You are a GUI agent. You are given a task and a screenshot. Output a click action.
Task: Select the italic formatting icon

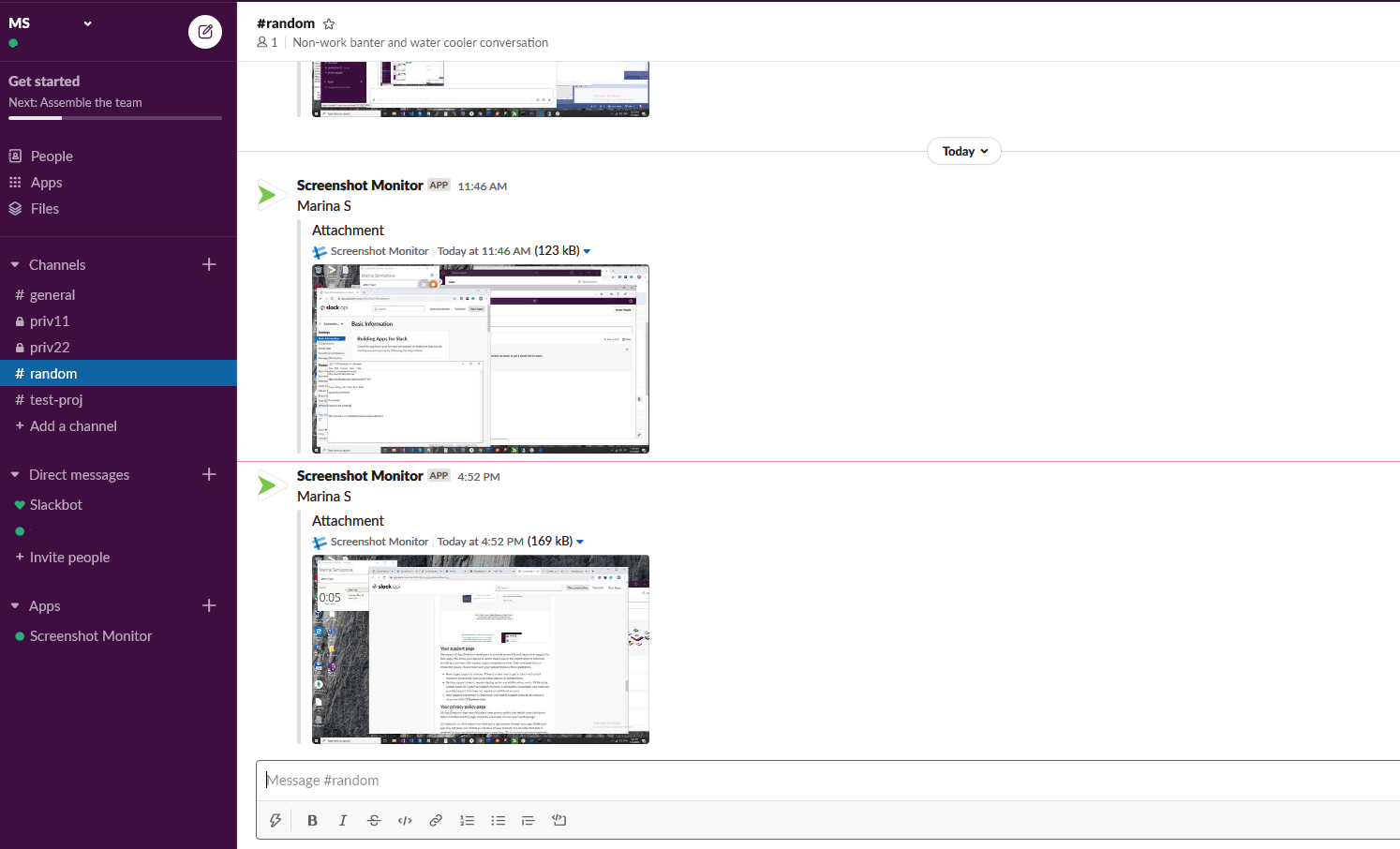(x=343, y=820)
